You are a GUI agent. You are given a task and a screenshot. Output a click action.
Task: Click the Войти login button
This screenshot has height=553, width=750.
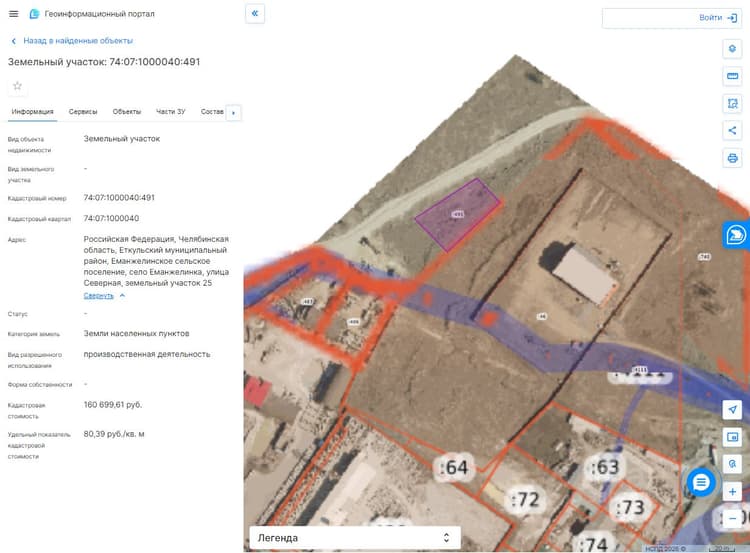click(718, 18)
